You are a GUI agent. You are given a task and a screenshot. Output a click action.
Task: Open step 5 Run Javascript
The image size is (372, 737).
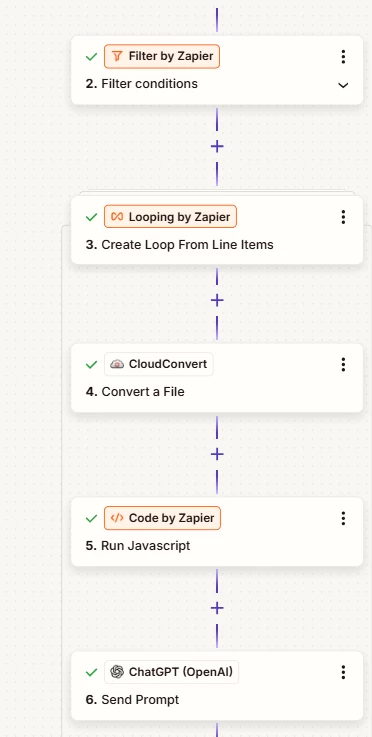138,546
